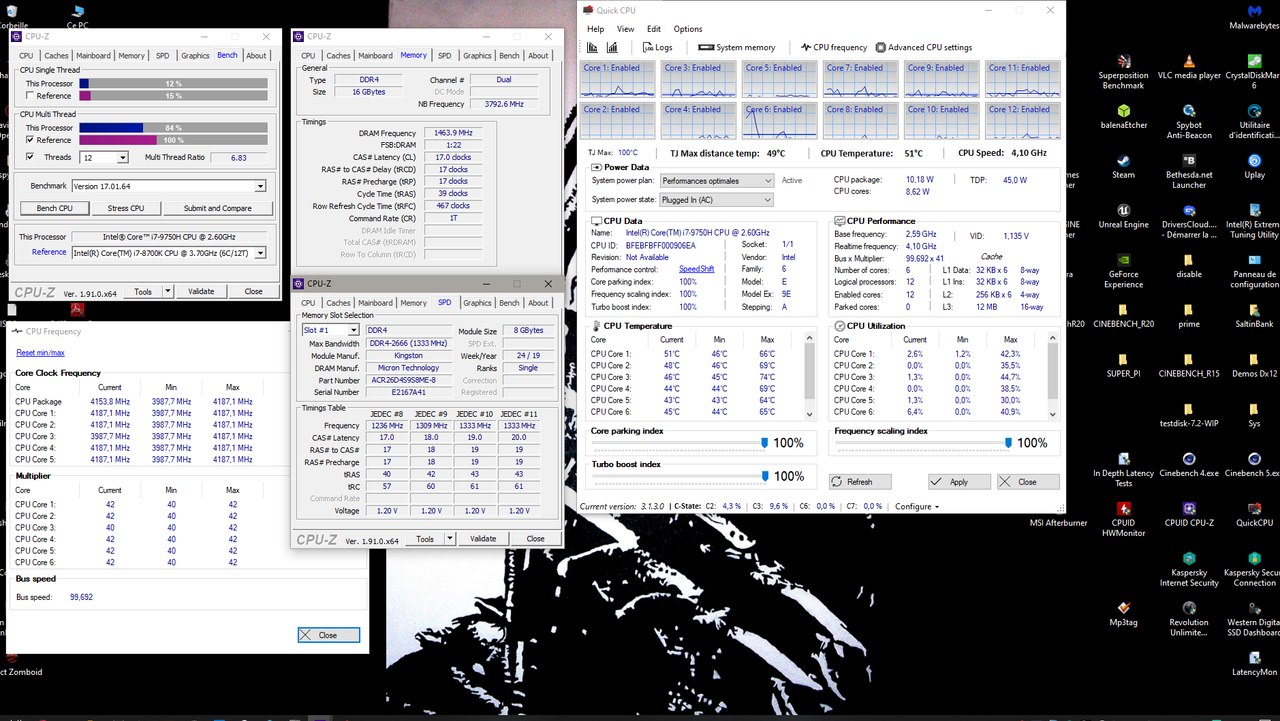Screen dimensions: 1280x721
Task: Open the CPUID CPU-Z desktop icon
Action: (1189, 515)
